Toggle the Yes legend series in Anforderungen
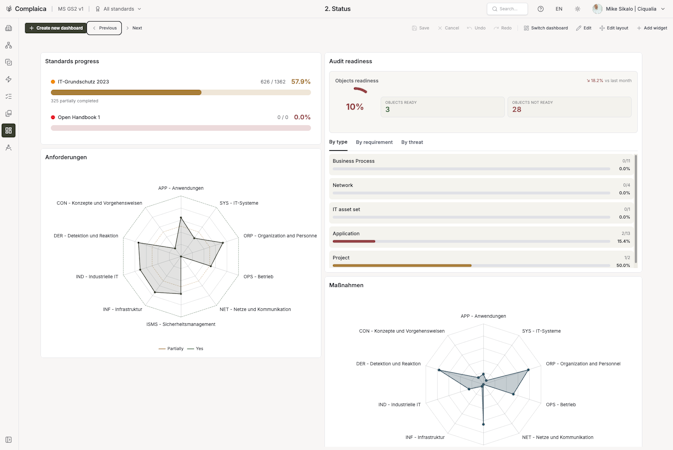 195,349
